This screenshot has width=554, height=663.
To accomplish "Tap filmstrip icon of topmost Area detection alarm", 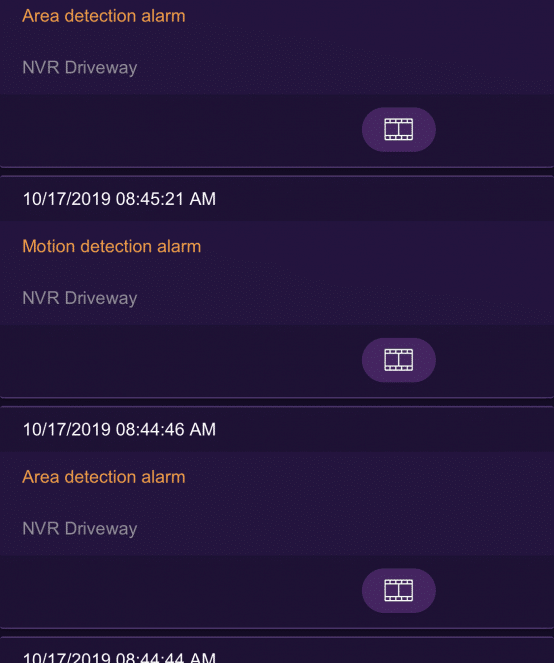I will 398,129.
